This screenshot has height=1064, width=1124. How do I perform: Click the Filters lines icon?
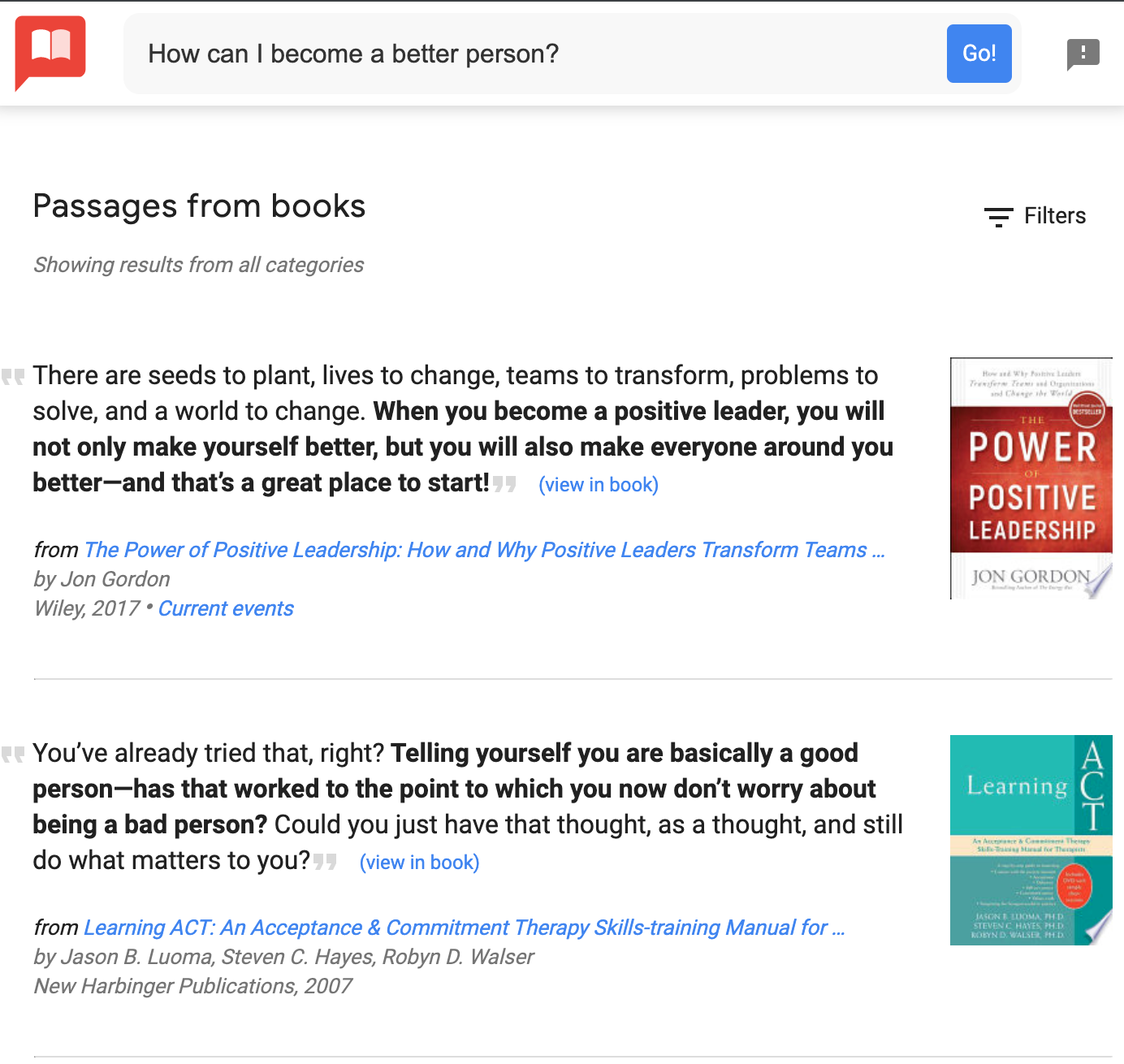[x=998, y=217]
